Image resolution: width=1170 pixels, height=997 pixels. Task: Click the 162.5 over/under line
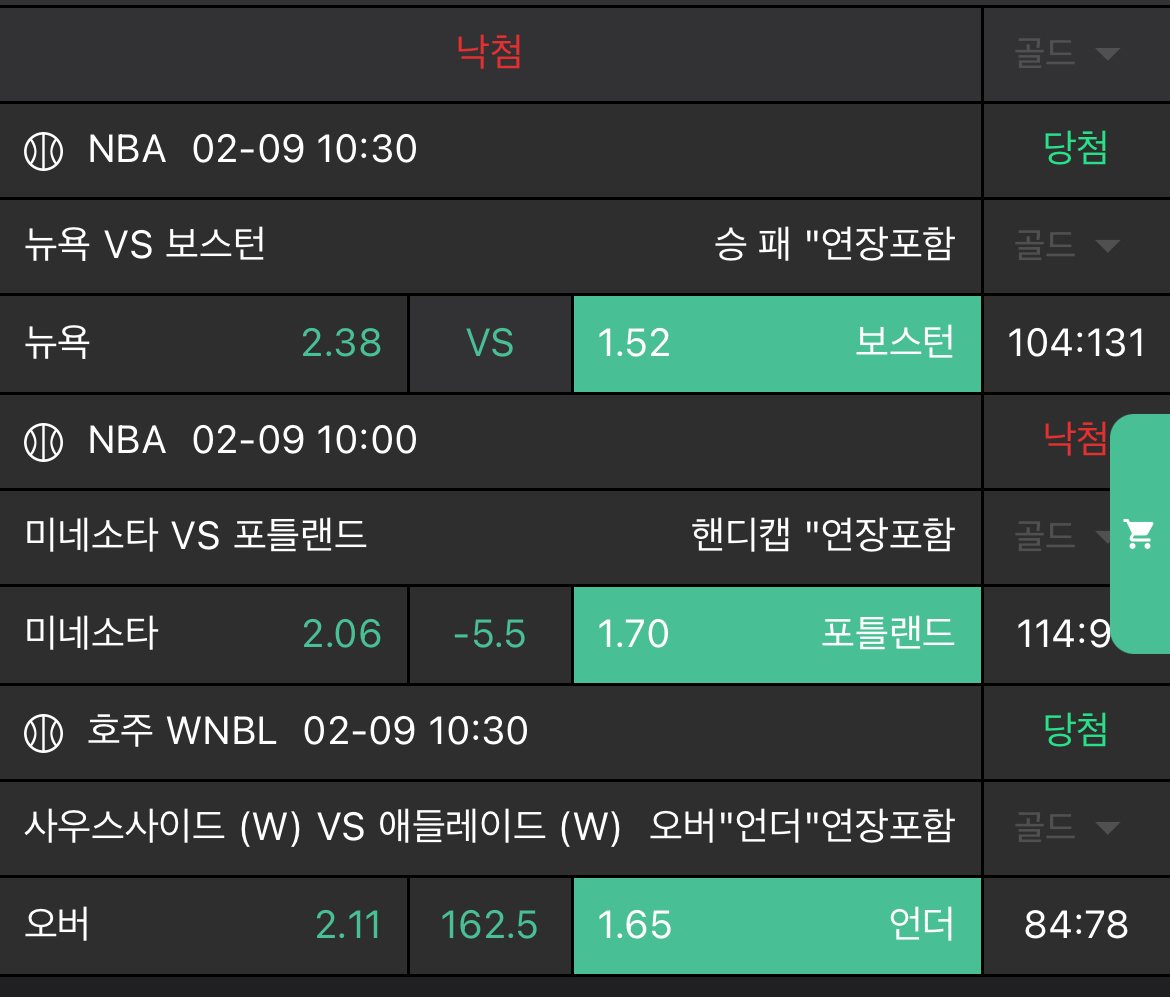tap(490, 926)
